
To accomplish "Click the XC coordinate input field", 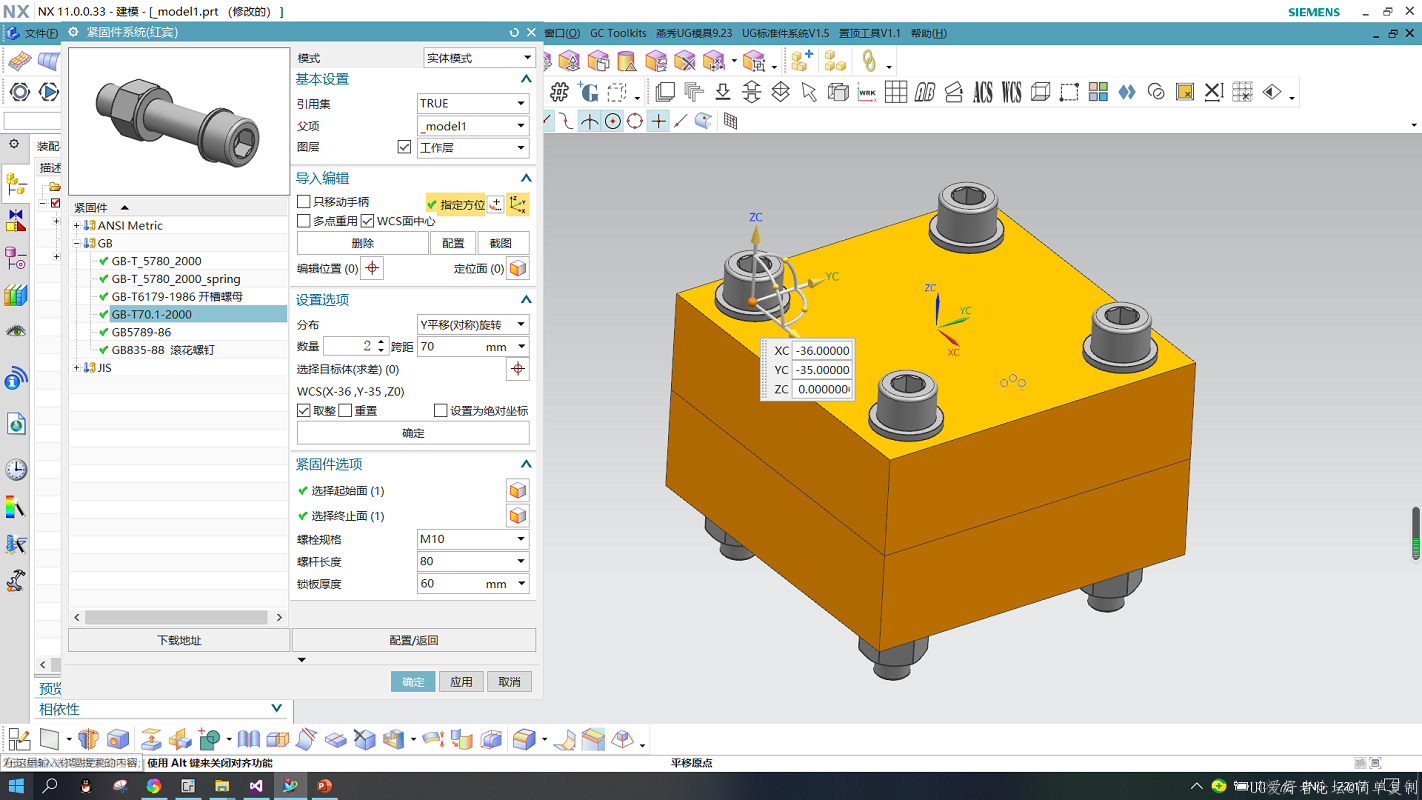I will coord(822,351).
